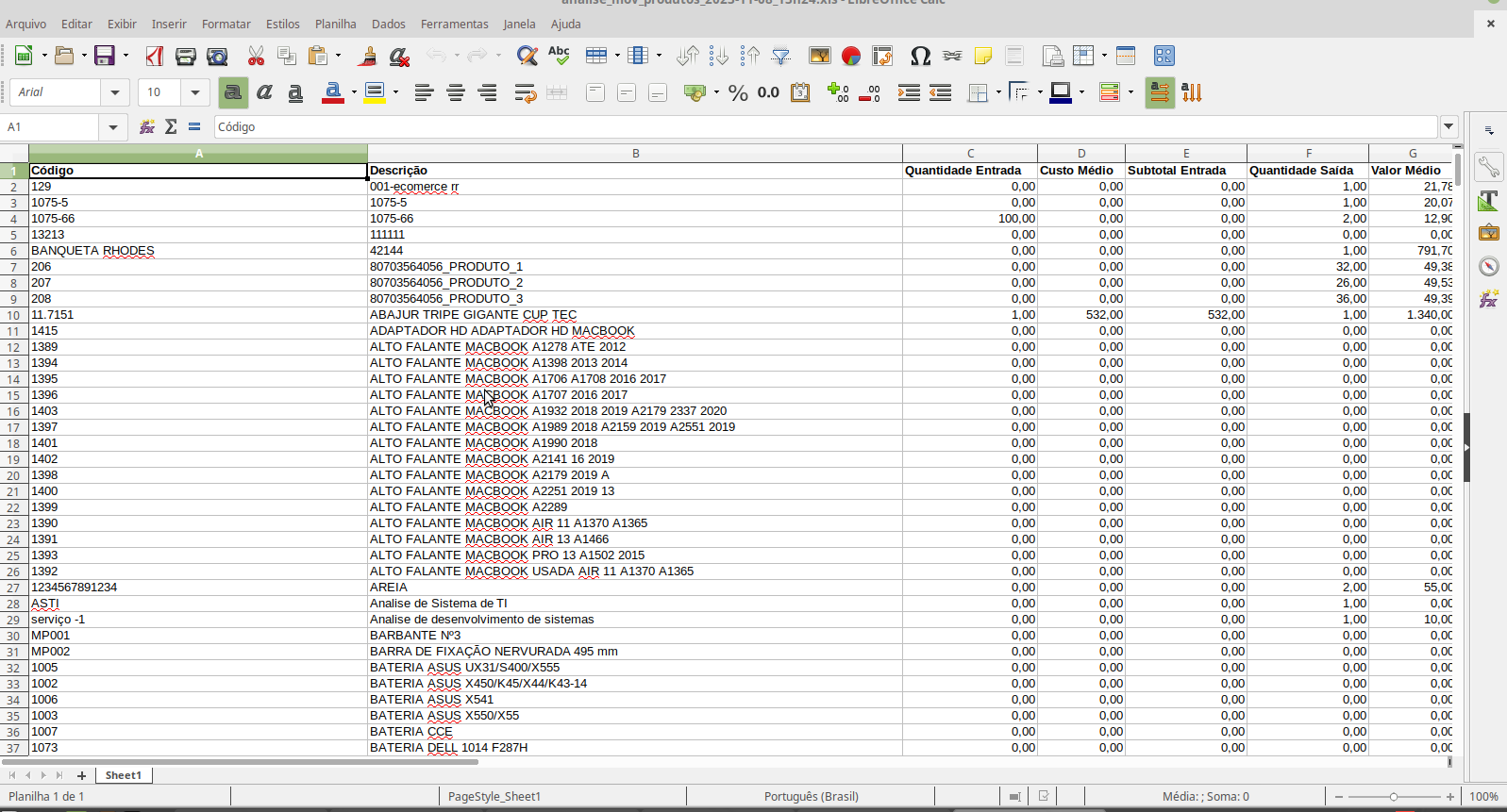The width and height of the screenshot is (1507, 812).
Task: Expand the formula bar
Action: pyautogui.click(x=1448, y=126)
